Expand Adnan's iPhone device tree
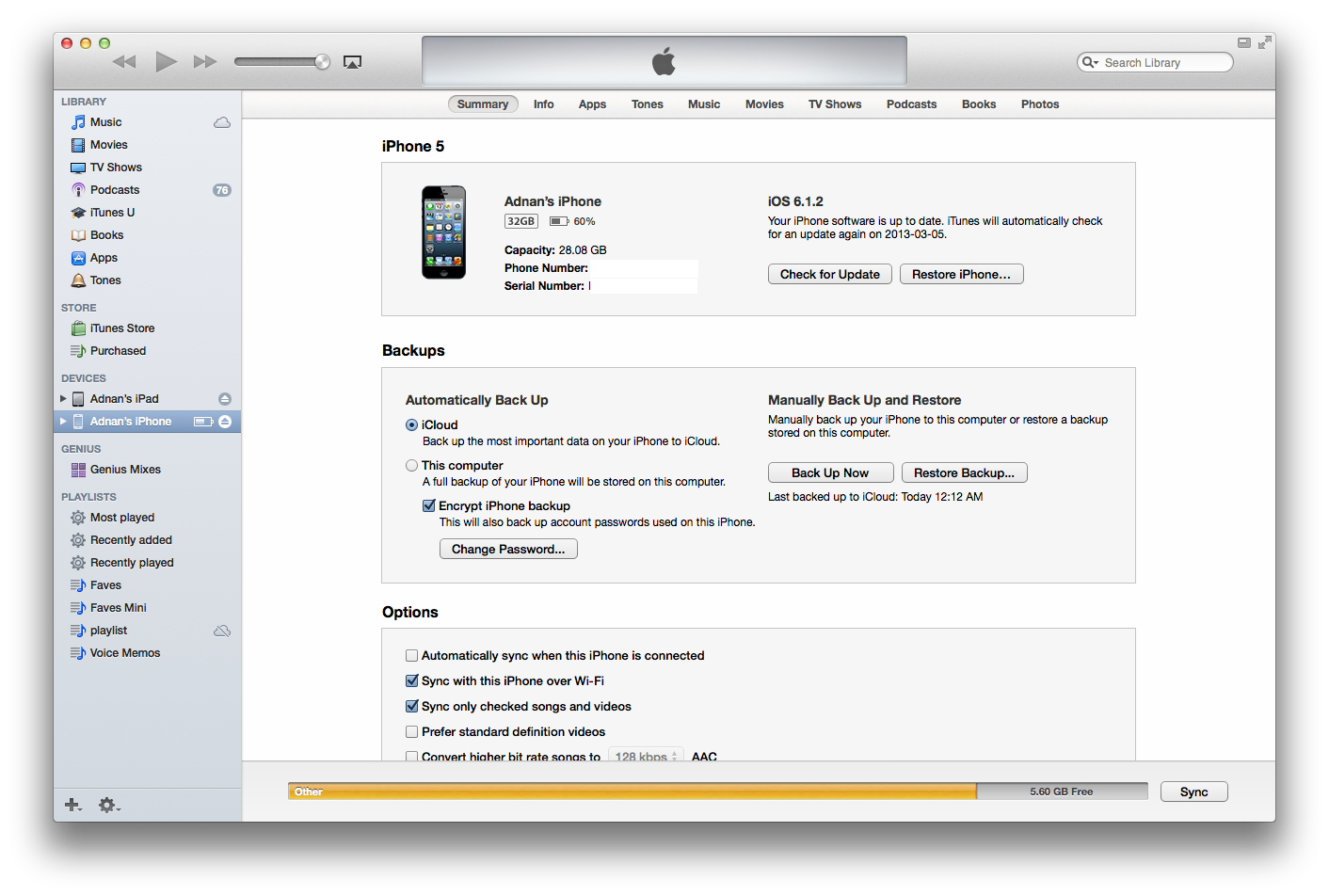The image size is (1329, 896). point(63,422)
